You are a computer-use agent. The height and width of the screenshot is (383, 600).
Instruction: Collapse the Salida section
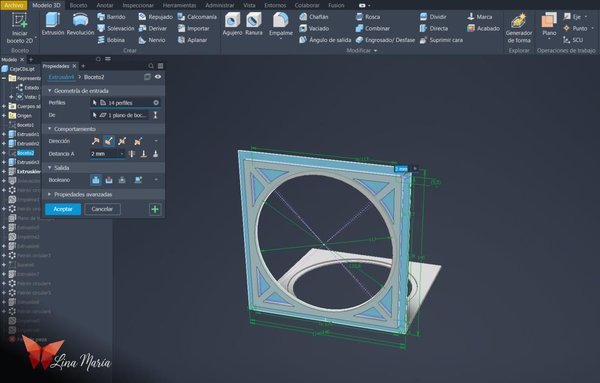point(49,168)
